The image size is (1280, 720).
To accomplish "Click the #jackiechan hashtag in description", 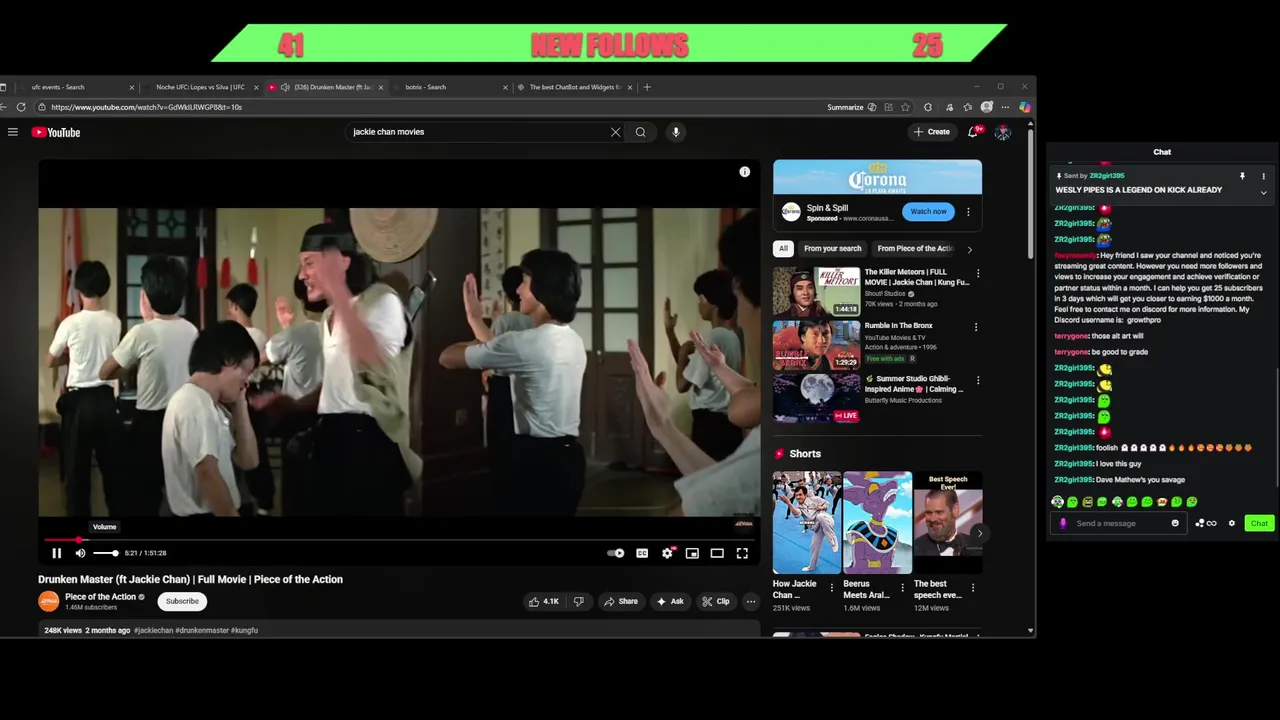I will [153, 631].
